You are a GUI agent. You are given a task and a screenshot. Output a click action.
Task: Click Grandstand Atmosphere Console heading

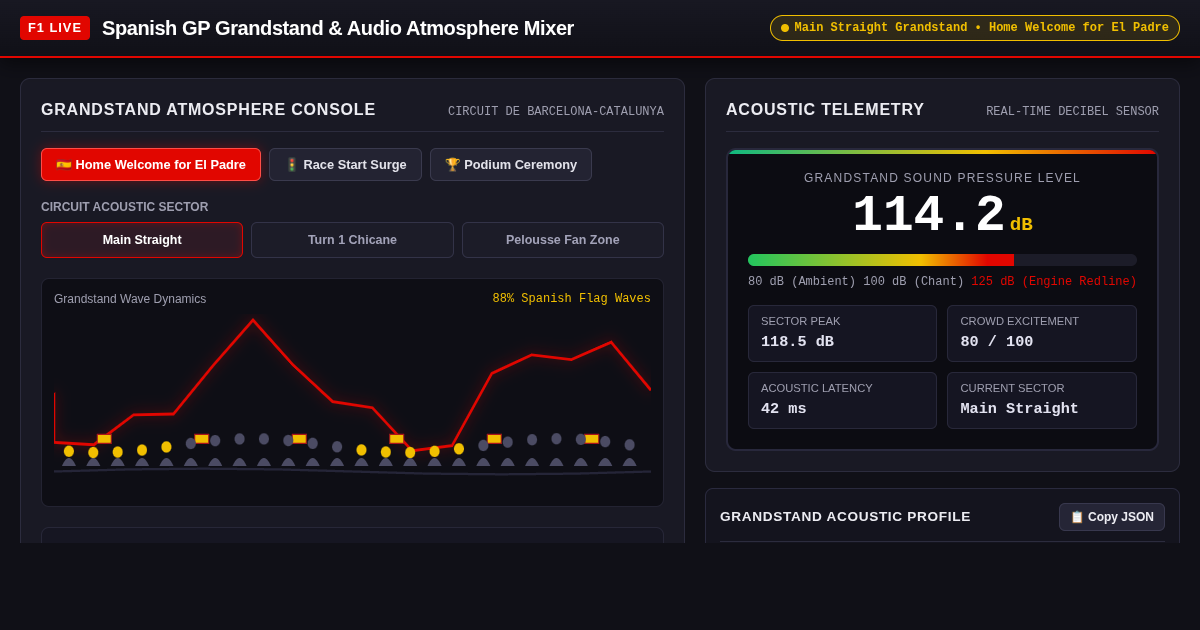(x=208, y=110)
